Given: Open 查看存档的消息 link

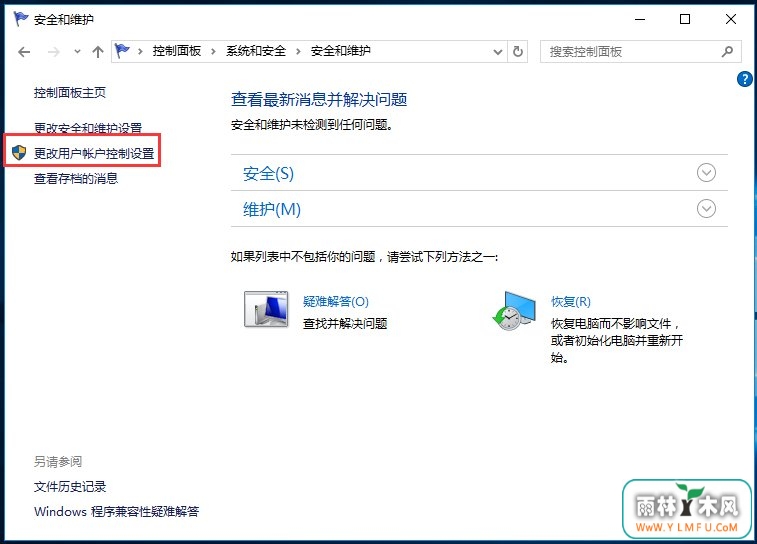Looking at the screenshot, I should coord(76,179).
